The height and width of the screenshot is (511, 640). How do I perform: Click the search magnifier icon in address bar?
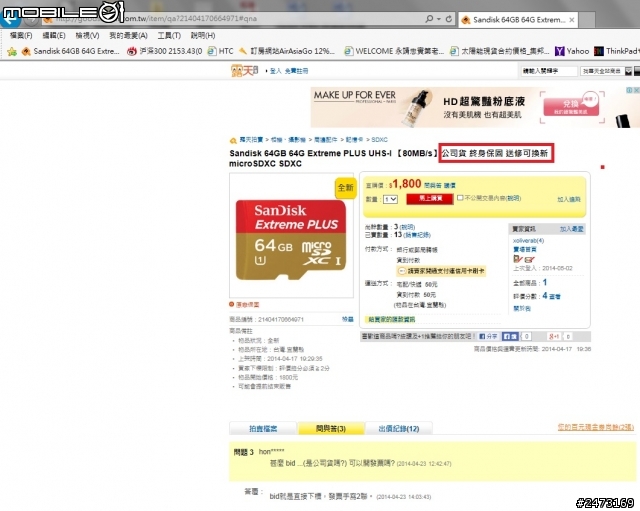[429, 19]
